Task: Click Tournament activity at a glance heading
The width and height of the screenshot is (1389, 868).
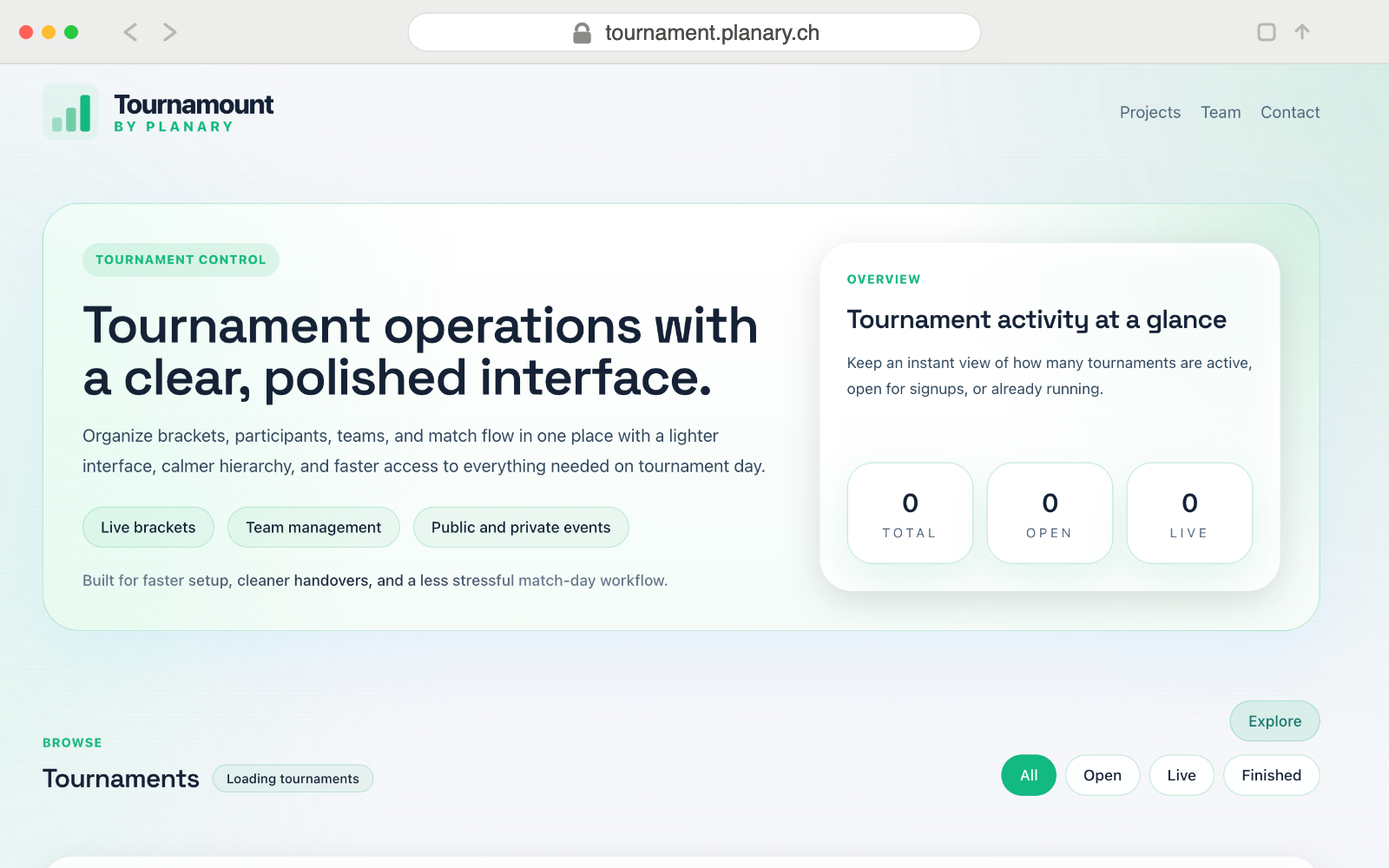Action: (x=1037, y=319)
